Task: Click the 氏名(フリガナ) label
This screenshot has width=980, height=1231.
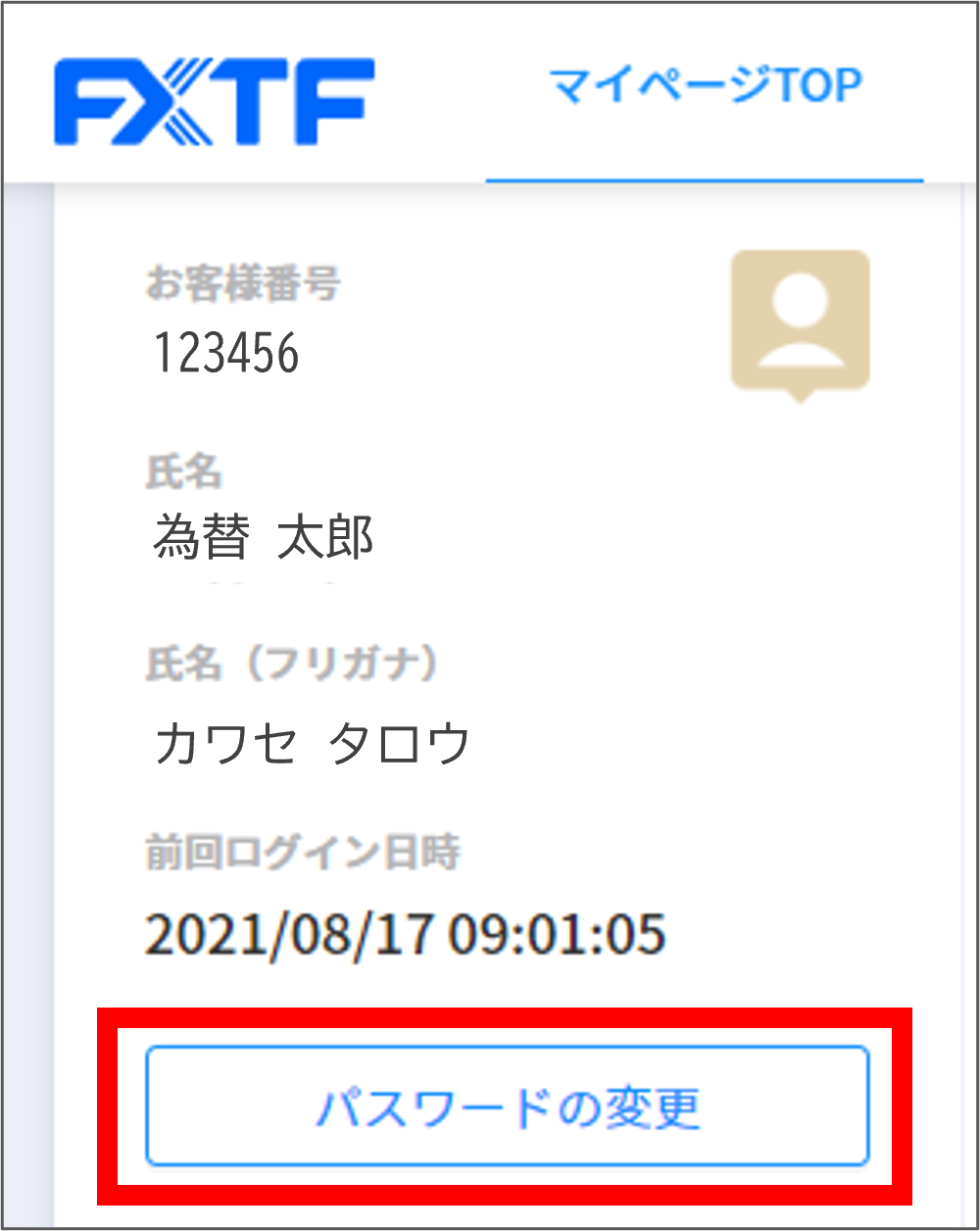Action: [291, 665]
